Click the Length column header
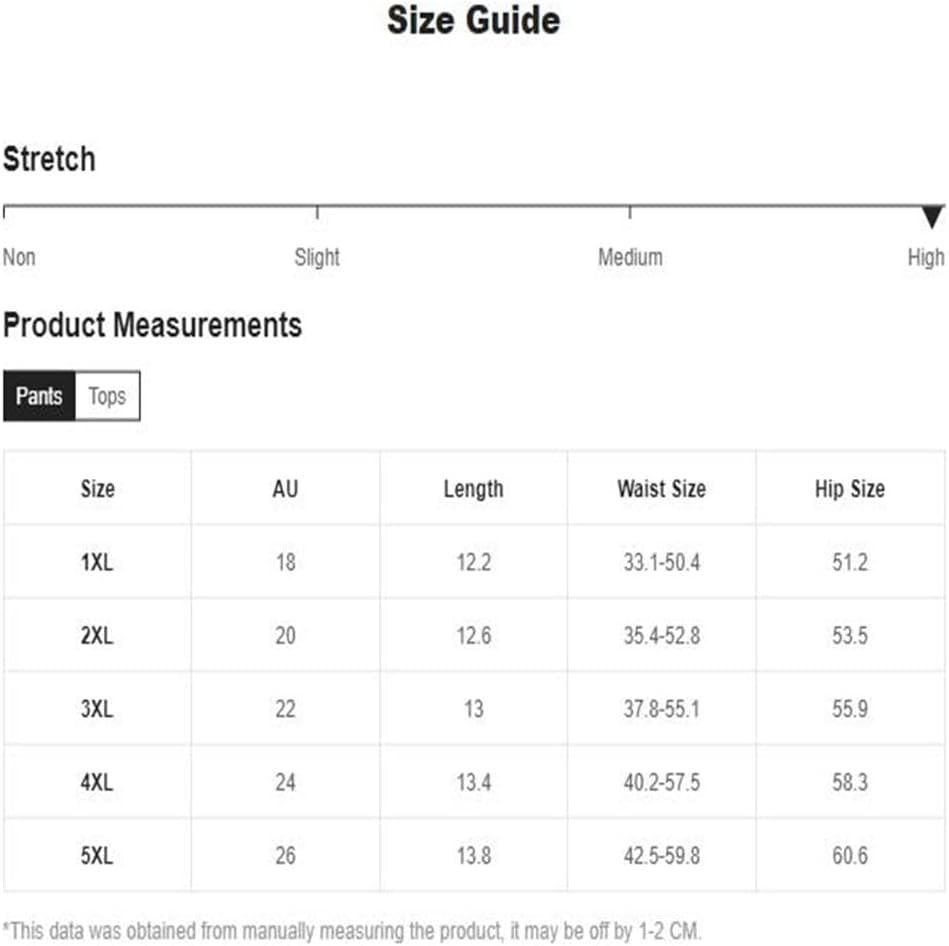 (473, 489)
